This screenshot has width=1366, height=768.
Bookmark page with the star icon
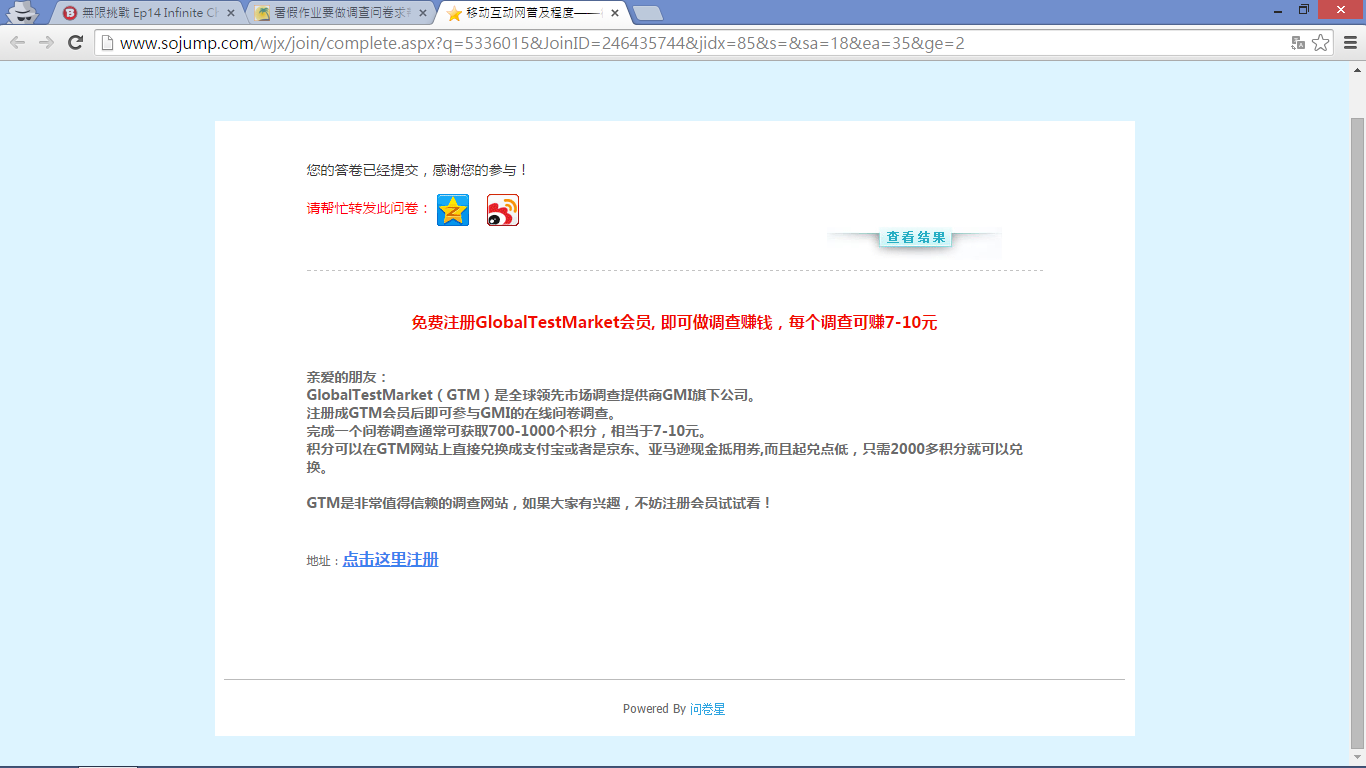click(x=1321, y=43)
